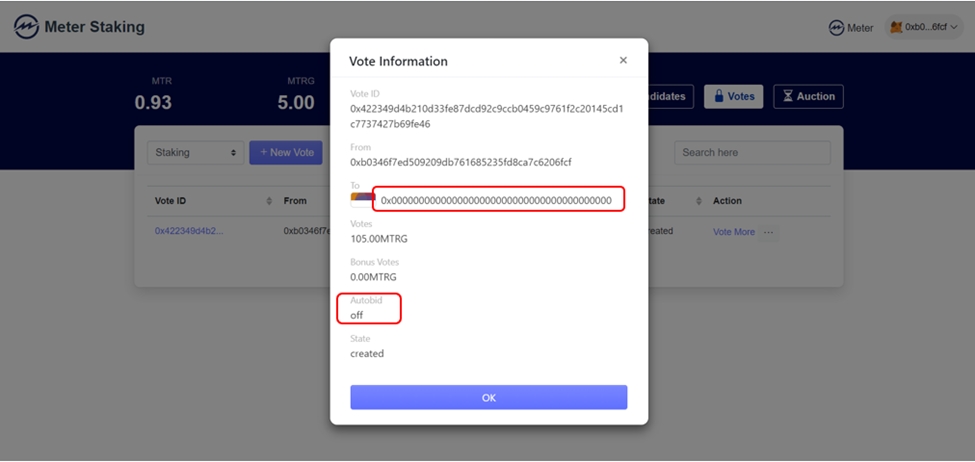975x462 pixels.
Task: Switch to the Votes tab
Action: point(734,96)
